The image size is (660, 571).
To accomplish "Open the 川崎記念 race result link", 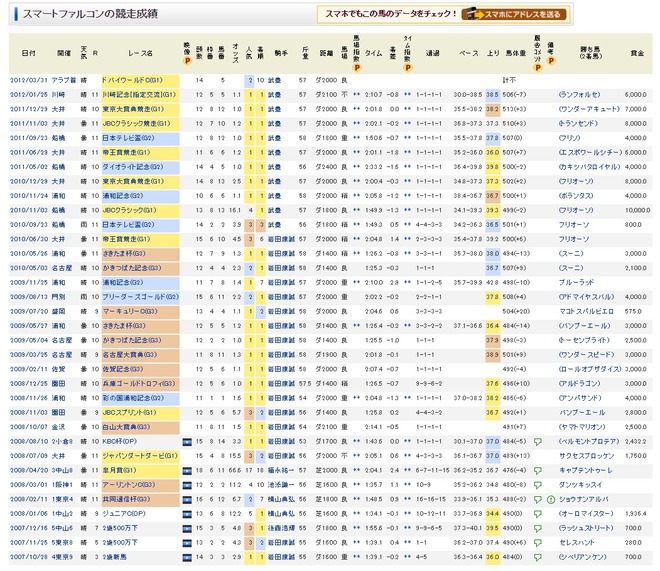I will (139, 95).
